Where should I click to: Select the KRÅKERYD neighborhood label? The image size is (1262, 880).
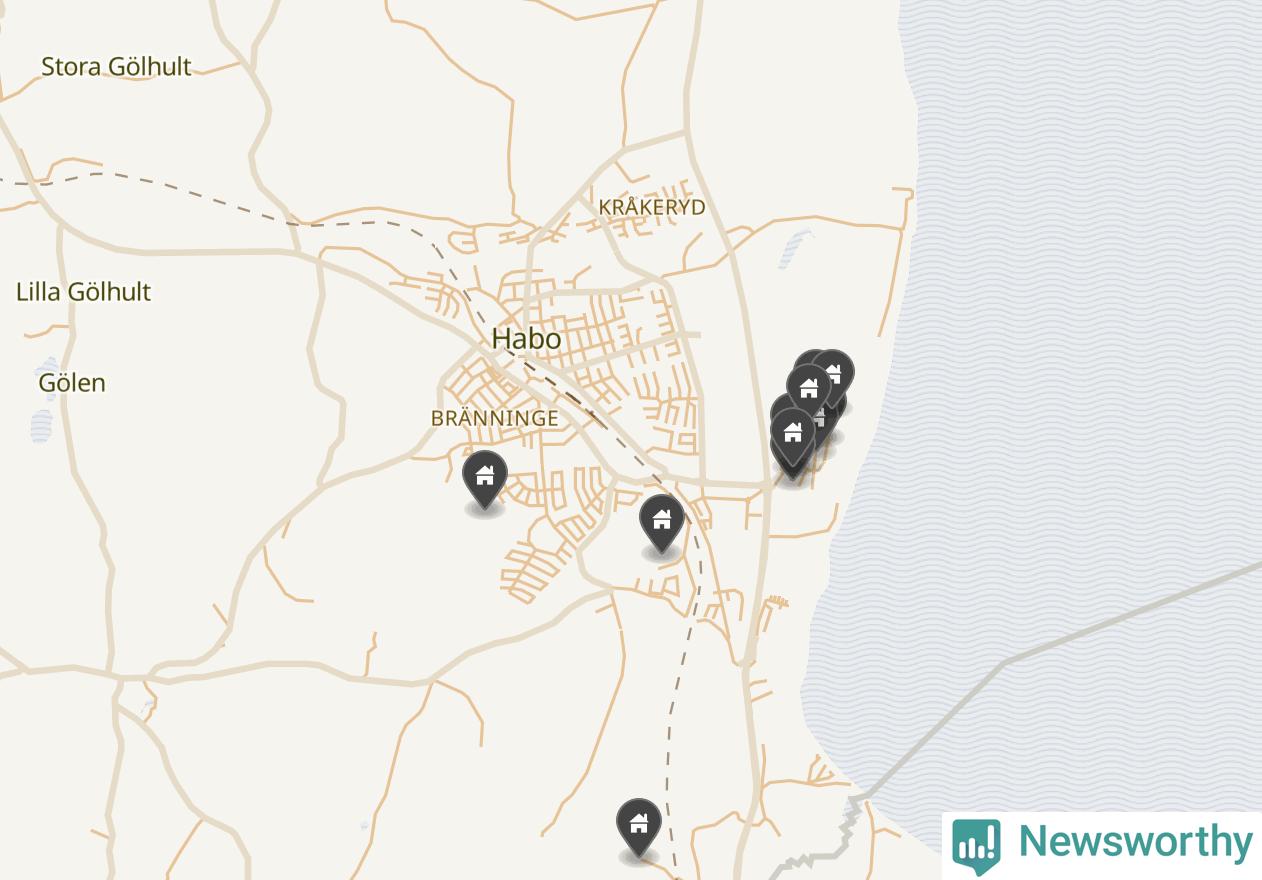652,207
